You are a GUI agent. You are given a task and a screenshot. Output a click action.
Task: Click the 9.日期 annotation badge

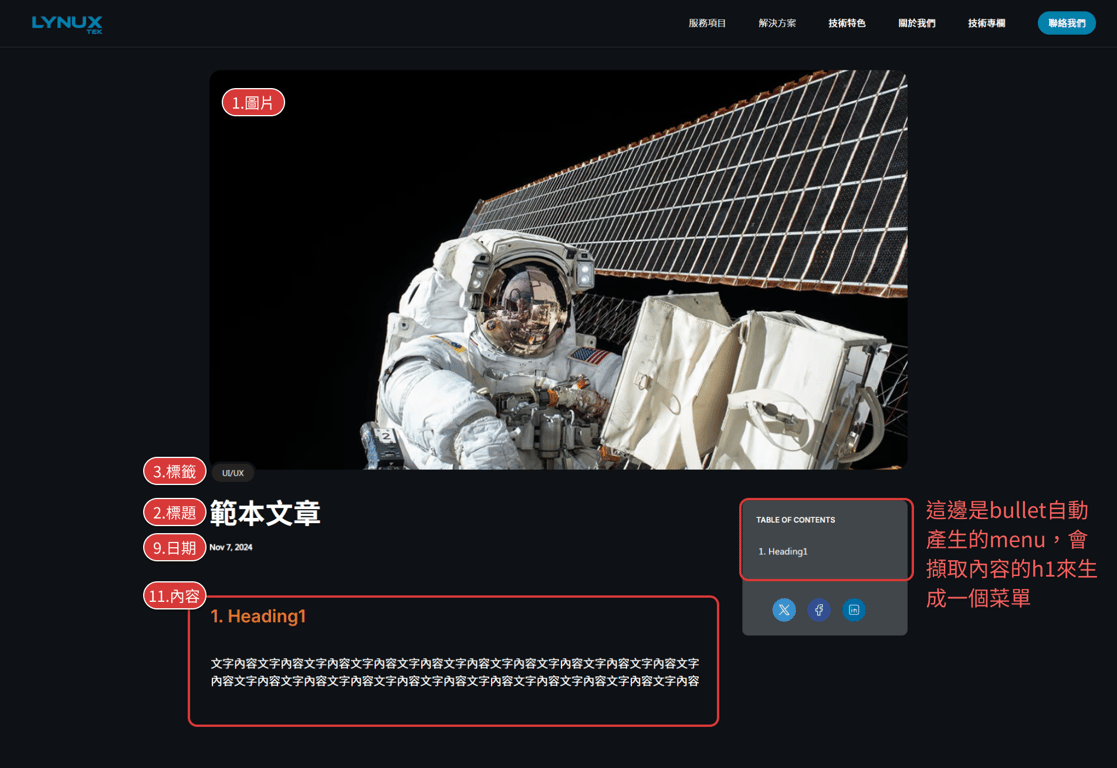pos(174,547)
